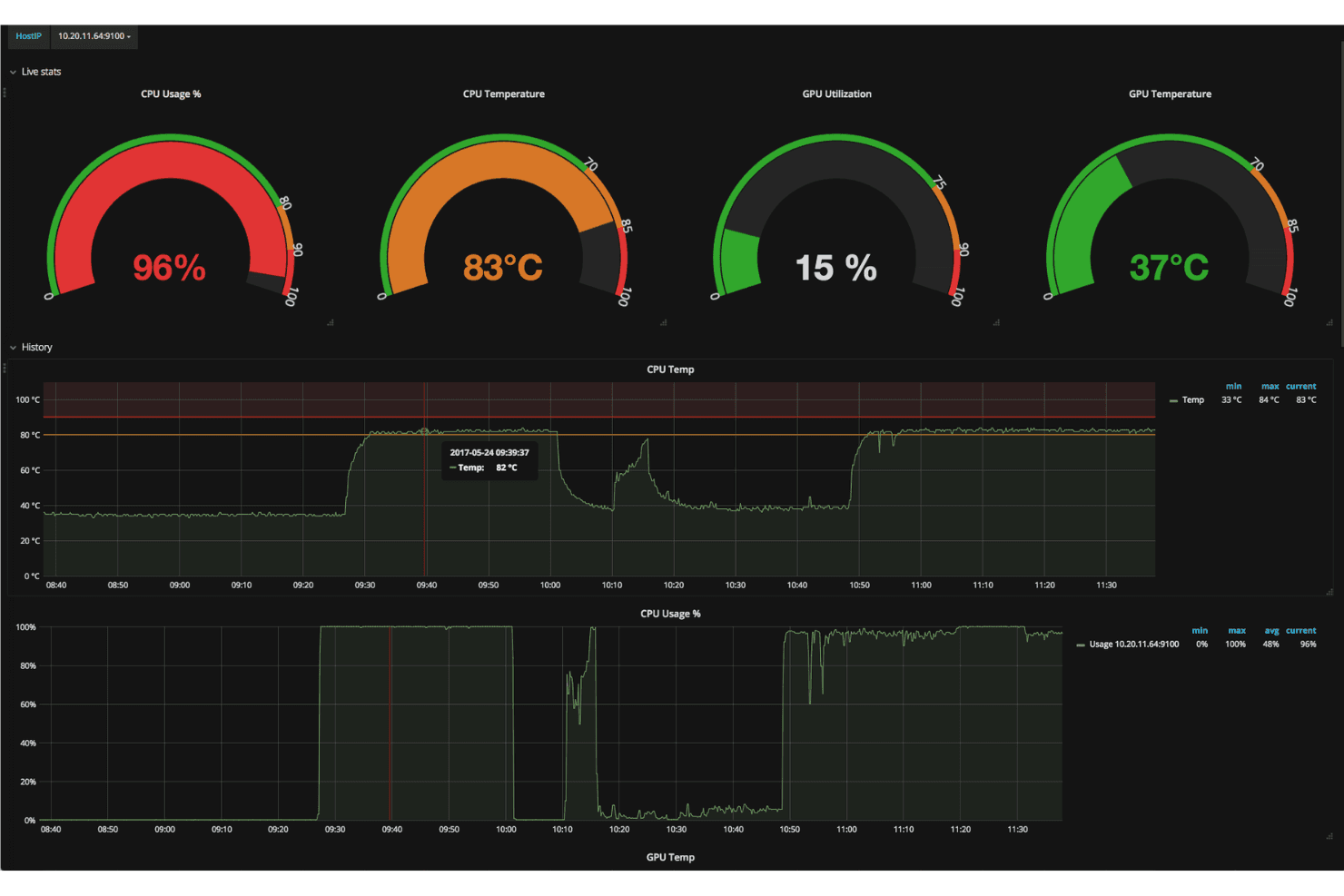
Task: Click the CPU Usage % graph resize handle
Action: coord(1329,836)
